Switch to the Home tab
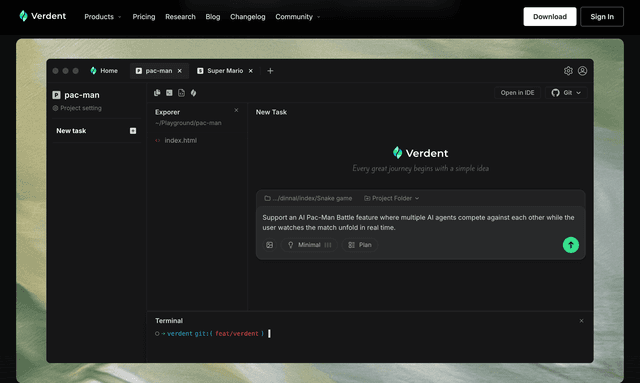This screenshot has height=383, width=640. click(104, 71)
